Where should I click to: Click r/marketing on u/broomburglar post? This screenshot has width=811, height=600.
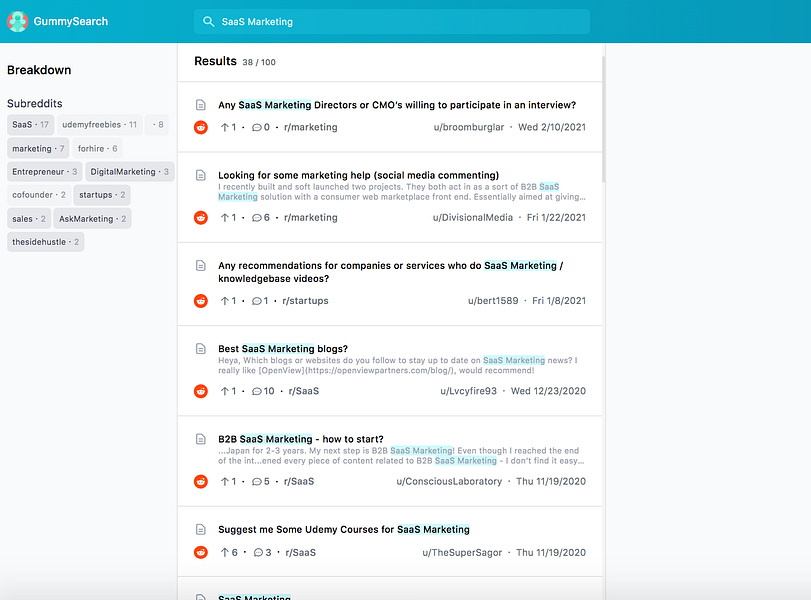(x=311, y=127)
